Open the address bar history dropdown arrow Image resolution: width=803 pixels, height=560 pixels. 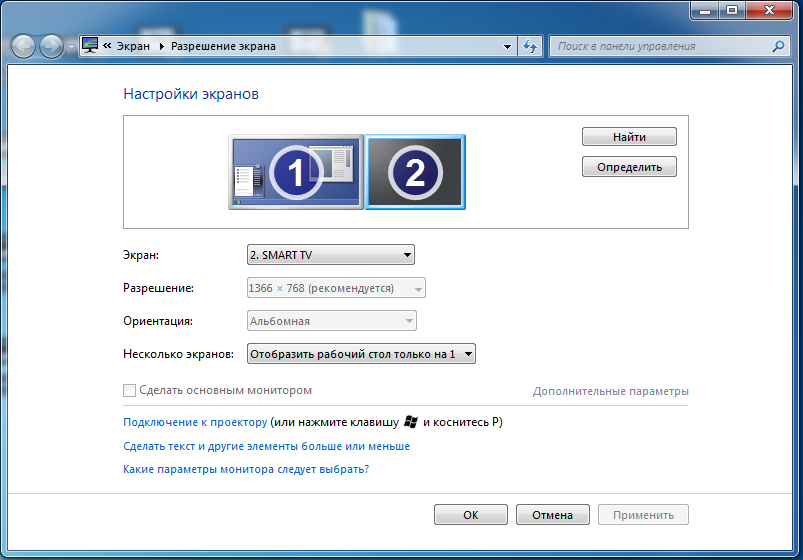coord(507,47)
